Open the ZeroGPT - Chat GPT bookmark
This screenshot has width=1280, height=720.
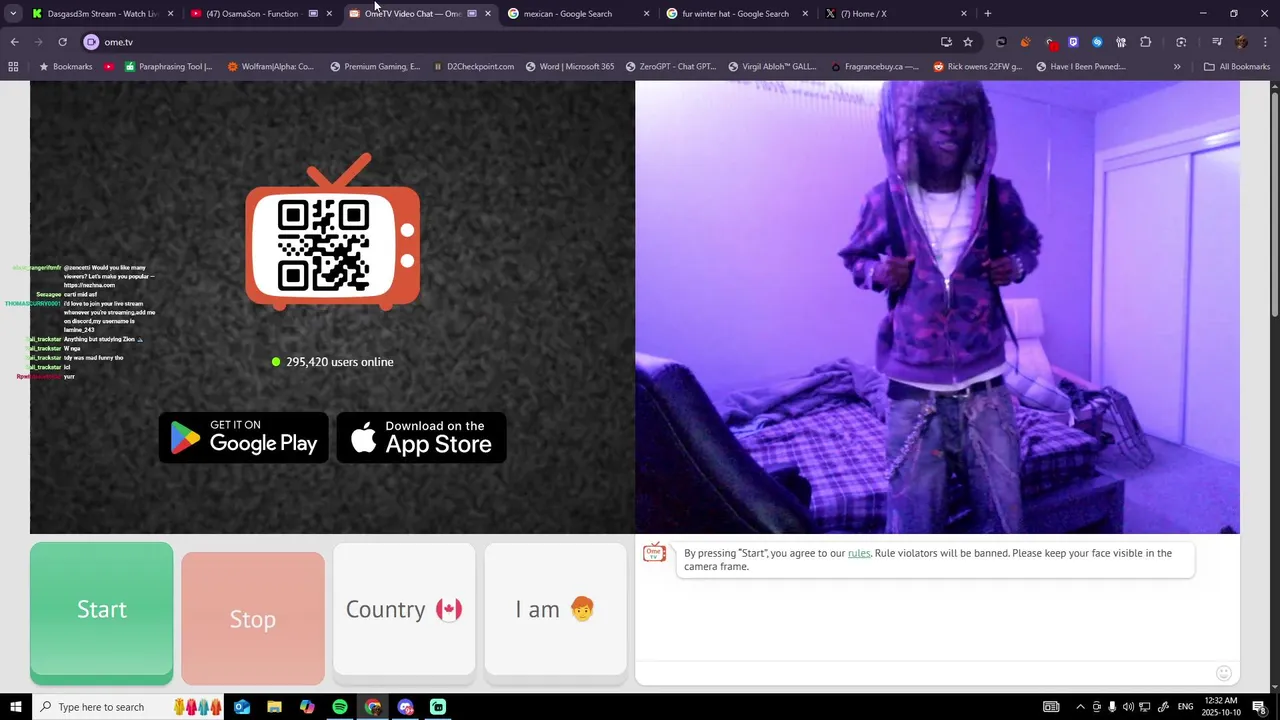[x=671, y=67]
